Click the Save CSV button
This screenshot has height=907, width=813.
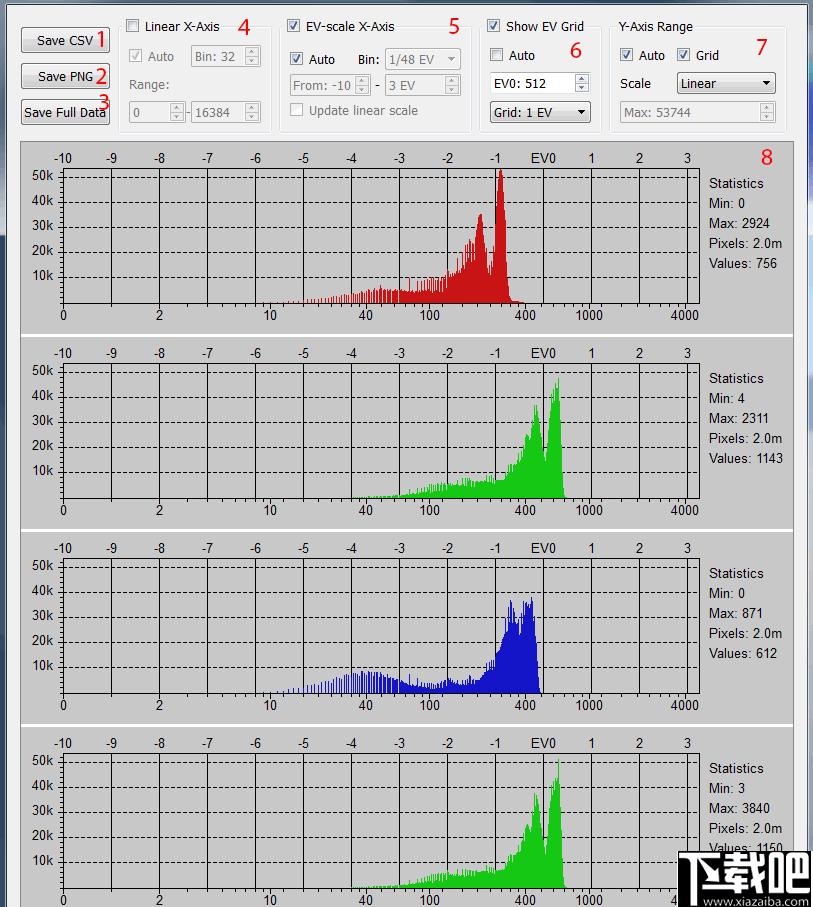click(x=65, y=40)
